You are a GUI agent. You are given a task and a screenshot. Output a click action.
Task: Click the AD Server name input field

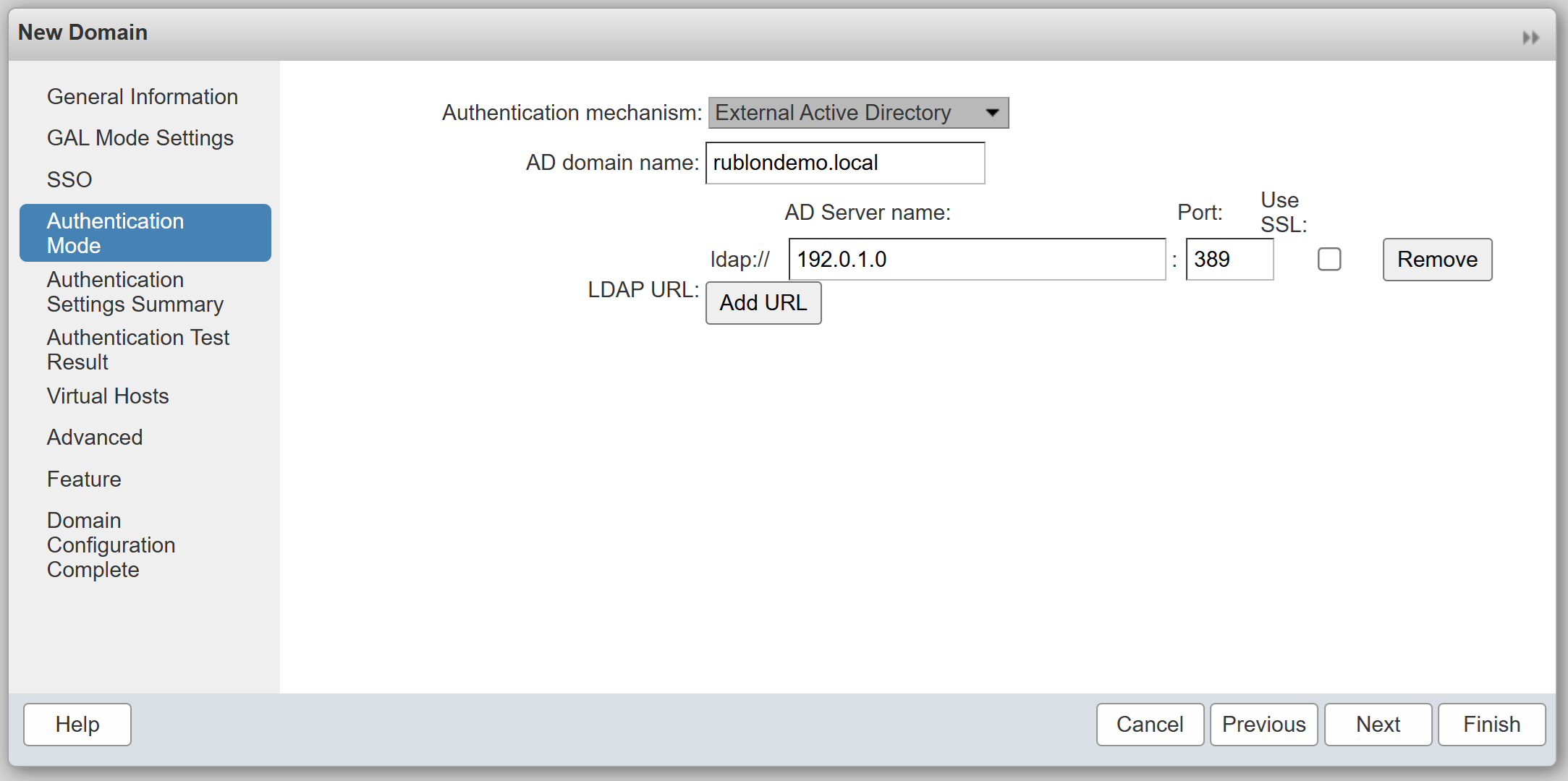[976, 260]
